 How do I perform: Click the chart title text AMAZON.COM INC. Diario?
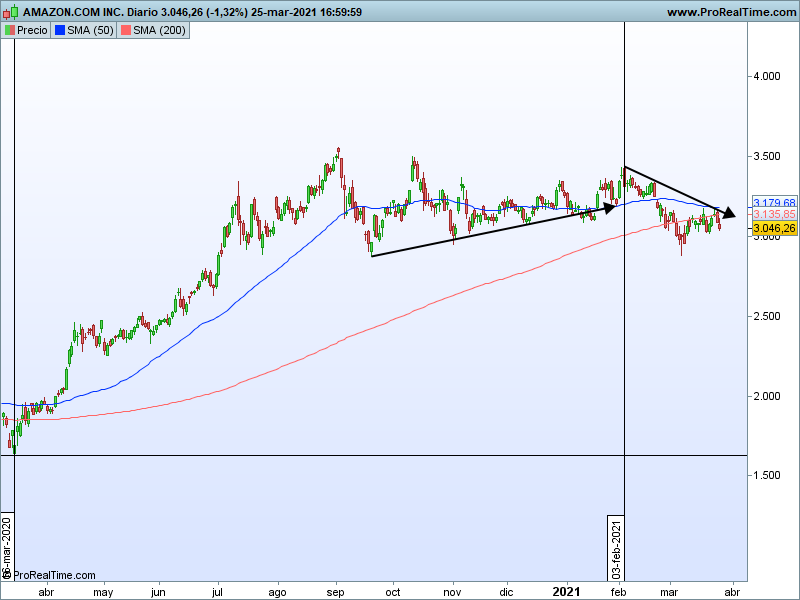point(90,12)
